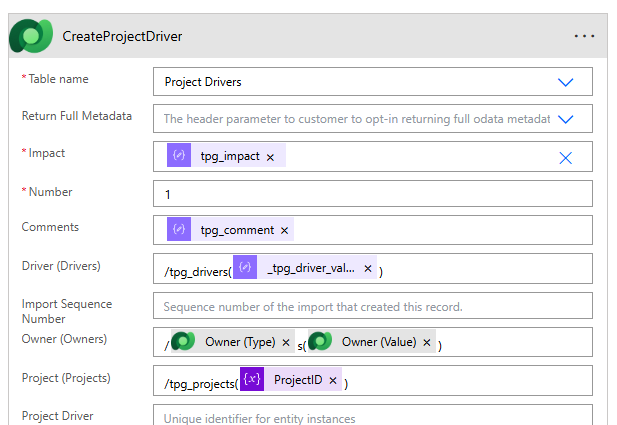
Task: Remove the _tpg_driver_val token
Action: click(x=368, y=268)
